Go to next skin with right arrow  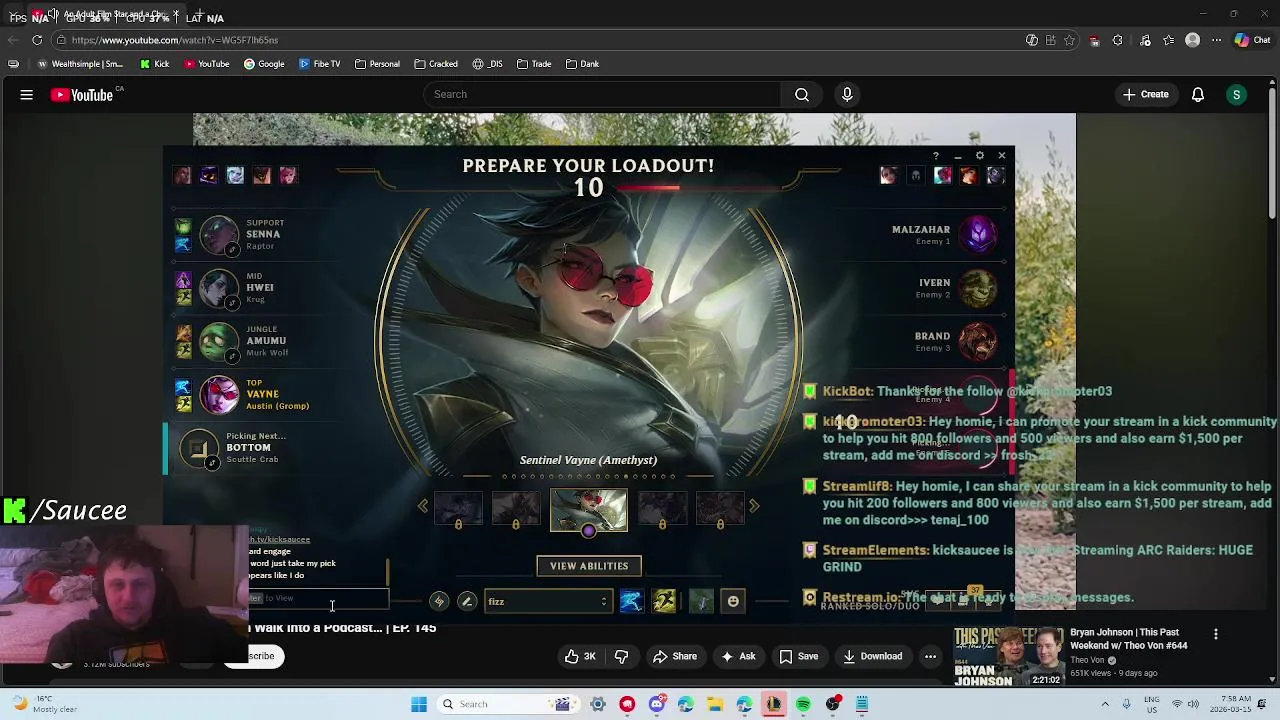point(754,506)
